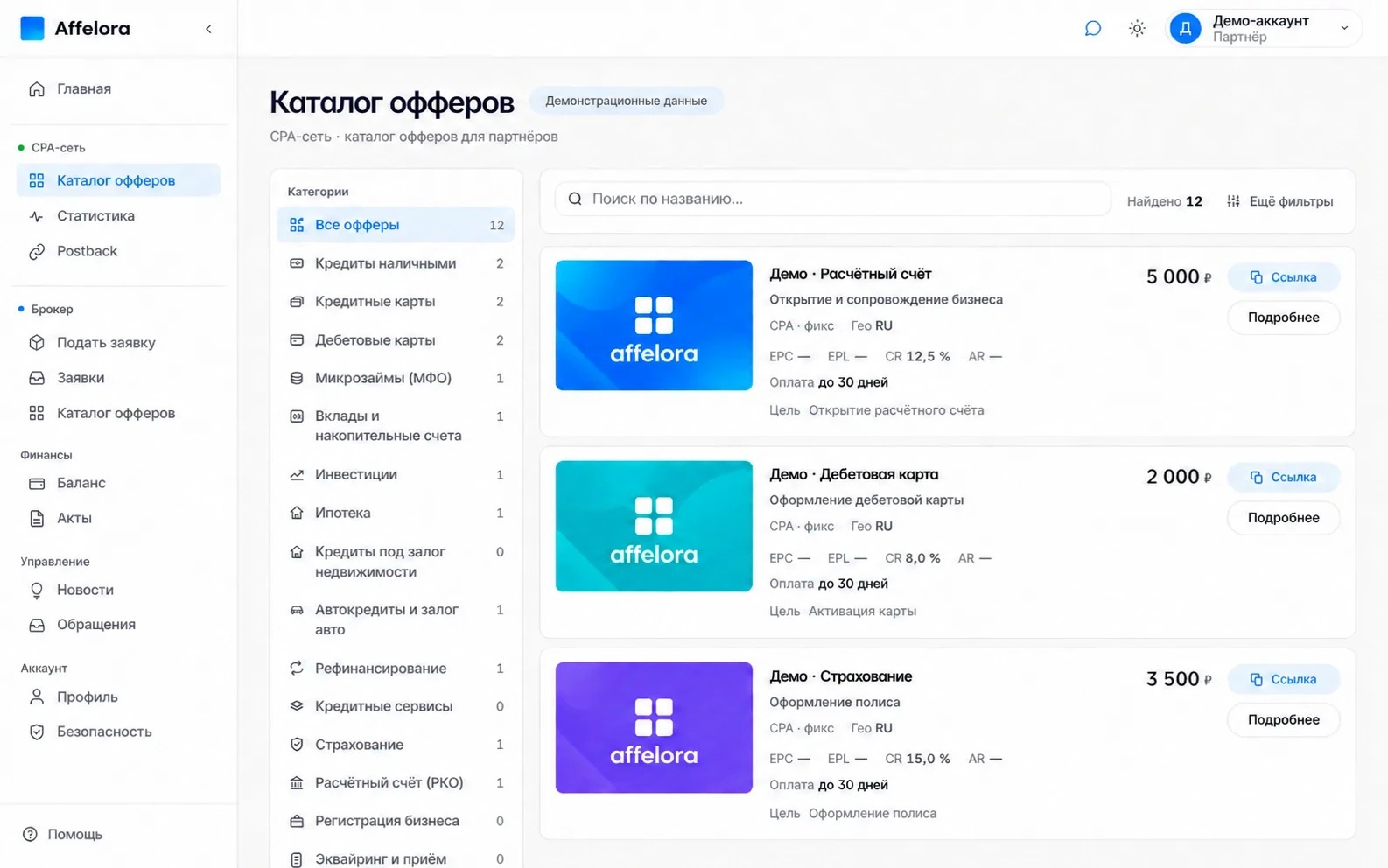Click the Д user avatar
The image size is (1388, 868).
pos(1186,29)
